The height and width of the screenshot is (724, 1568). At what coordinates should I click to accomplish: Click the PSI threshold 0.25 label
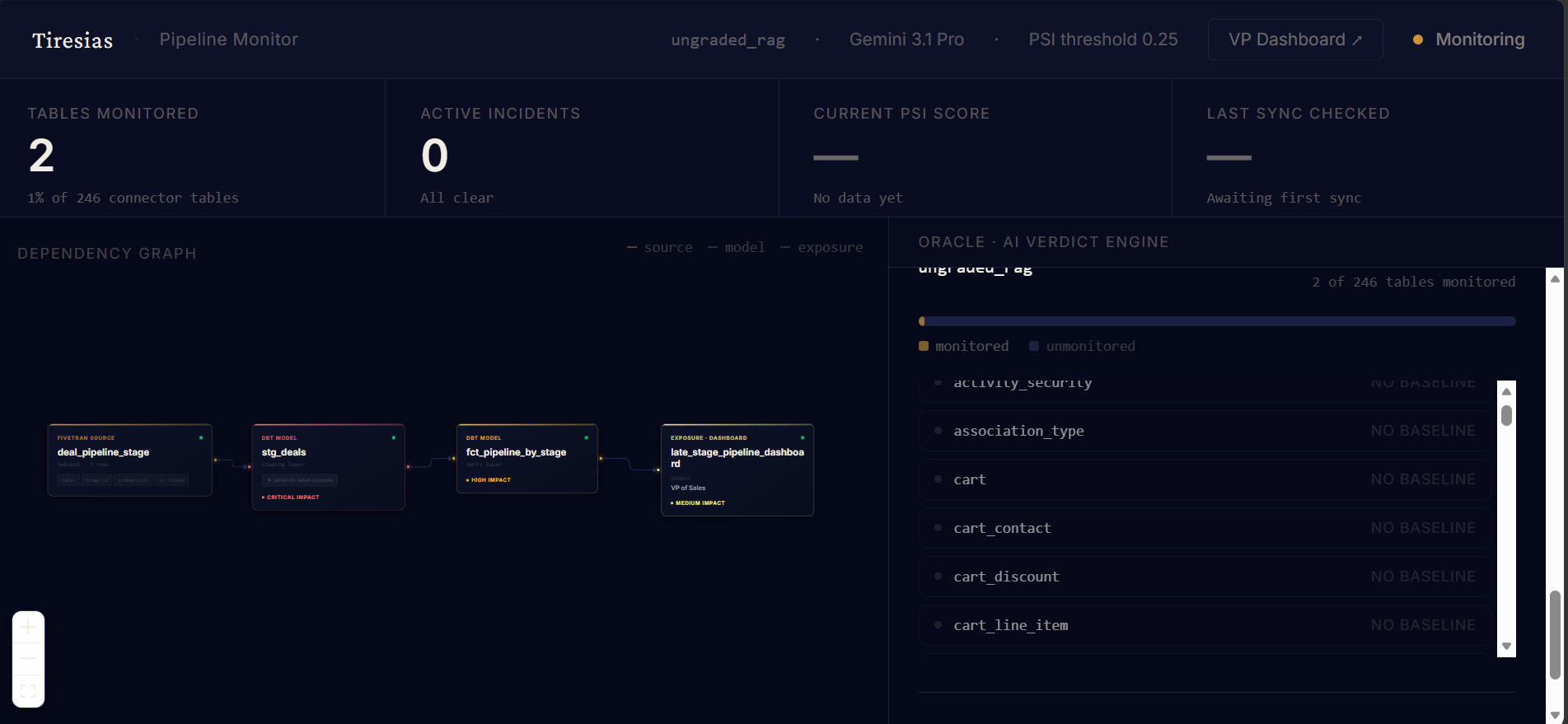coord(1102,40)
